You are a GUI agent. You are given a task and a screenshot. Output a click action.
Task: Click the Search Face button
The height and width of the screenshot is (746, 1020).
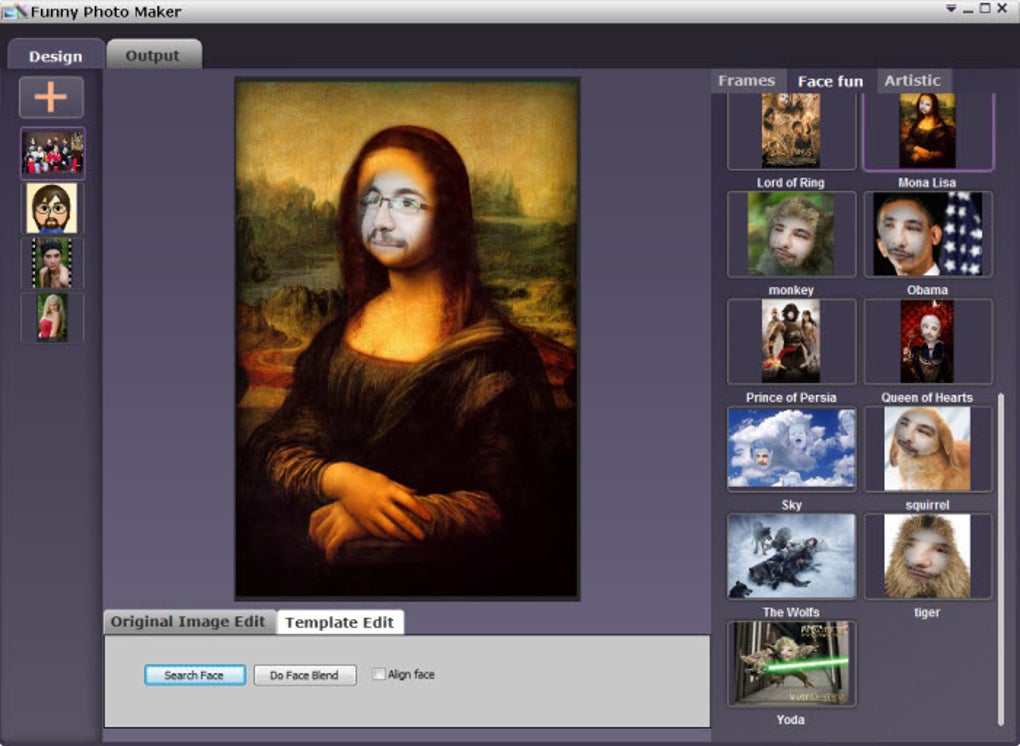pyautogui.click(x=195, y=675)
